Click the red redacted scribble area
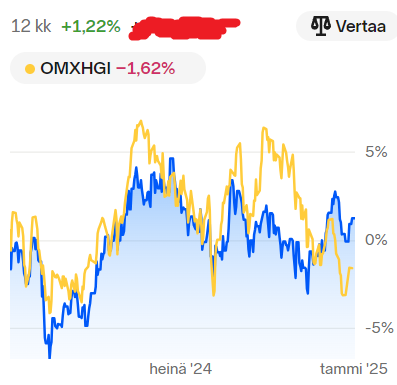Screen dimensions: 397x385 pos(184,28)
